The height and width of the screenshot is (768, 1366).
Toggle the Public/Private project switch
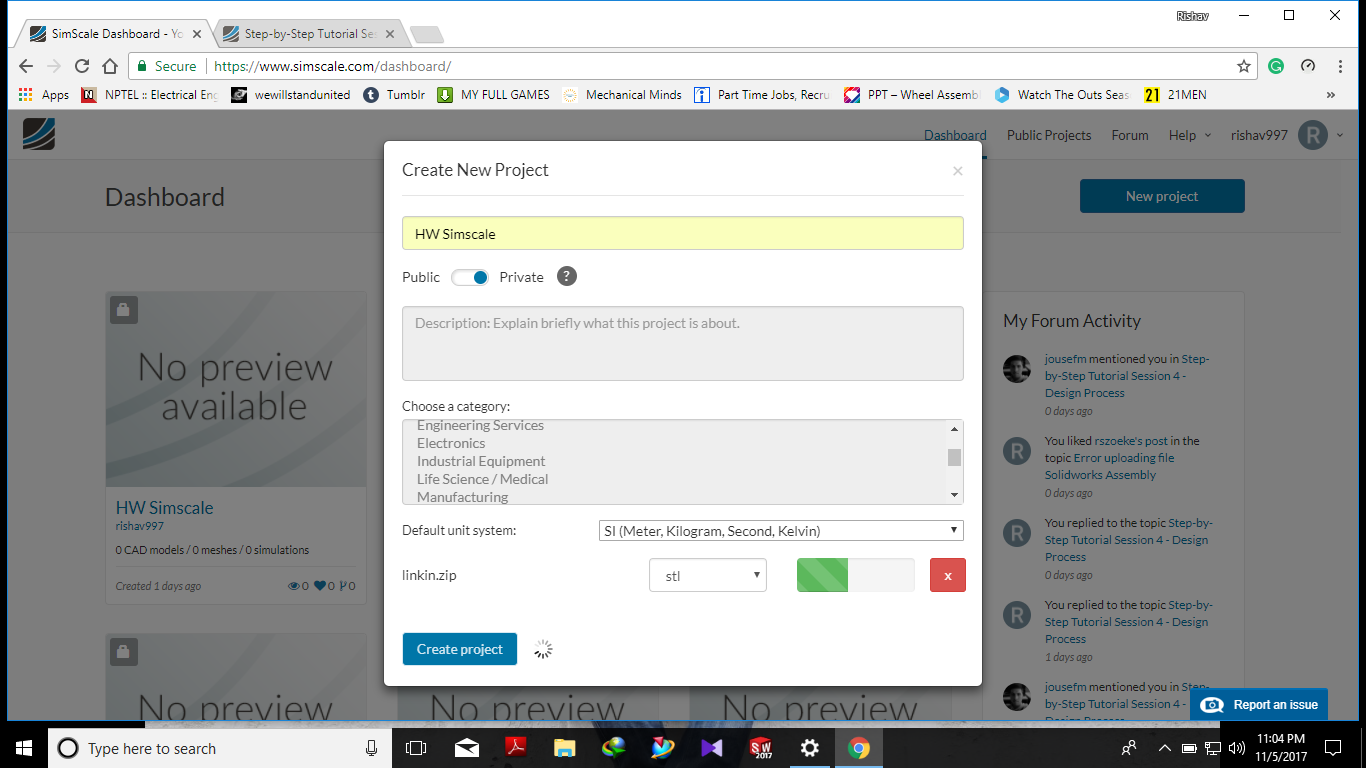pos(470,277)
